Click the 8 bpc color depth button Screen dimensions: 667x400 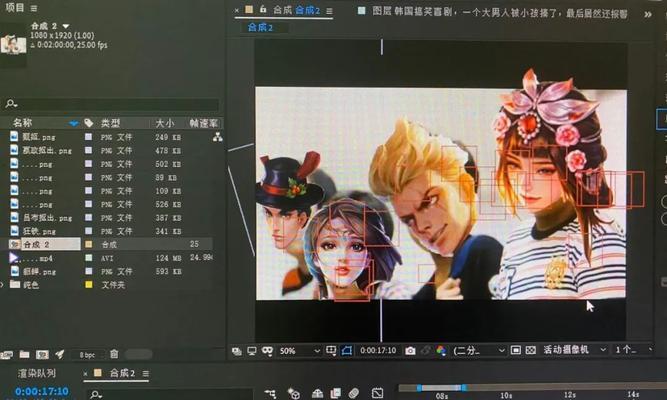click(x=87, y=354)
